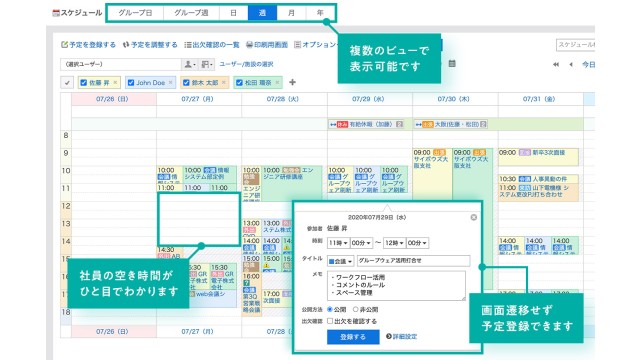This screenshot has height=360, width=640.
Task: Click the blue 登録する button
Action: click(353, 337)
